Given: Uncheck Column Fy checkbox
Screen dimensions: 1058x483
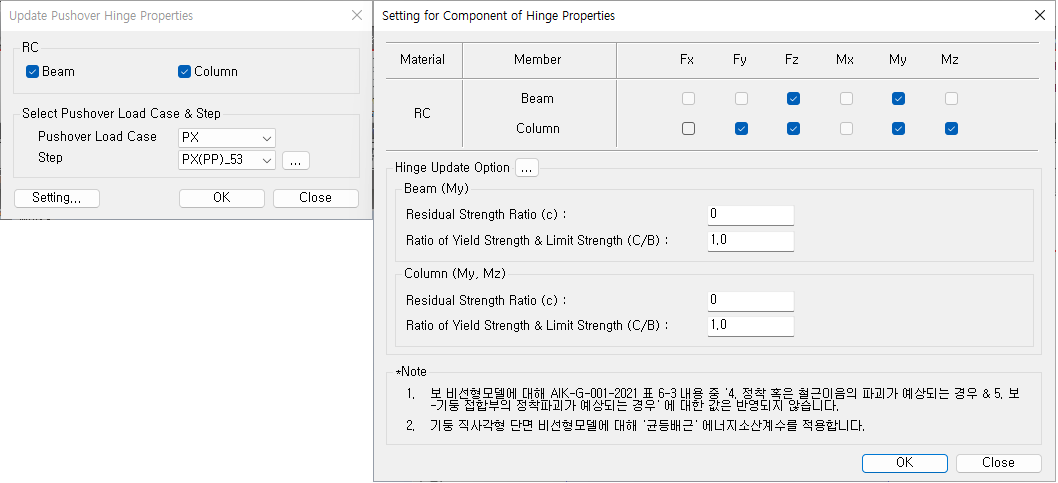Looking at the screenshot, I should (741, 128).
